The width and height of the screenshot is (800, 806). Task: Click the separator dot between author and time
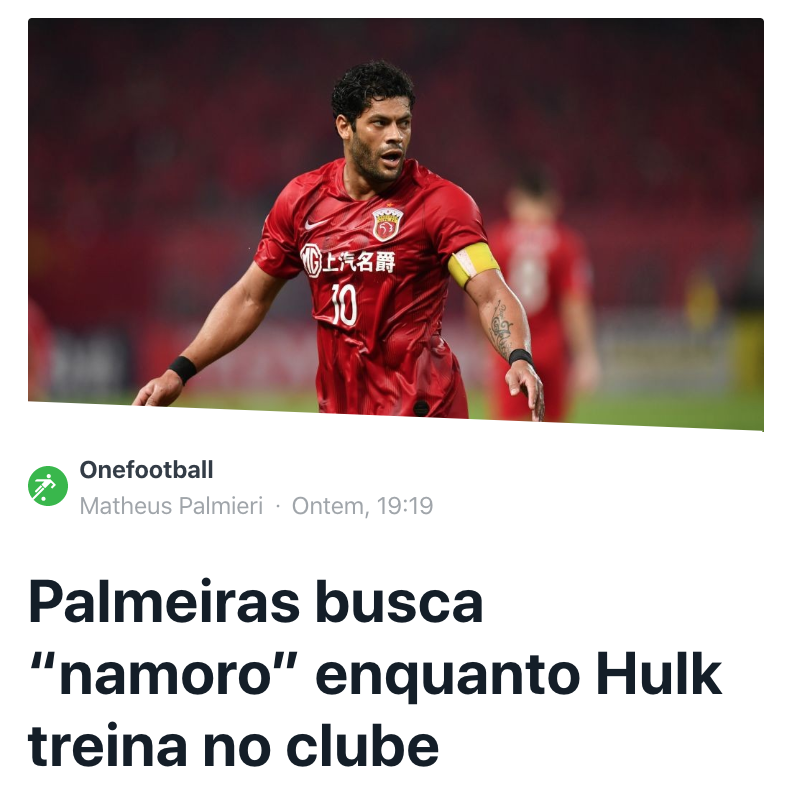pyautogui.click(x=278, y=506)
